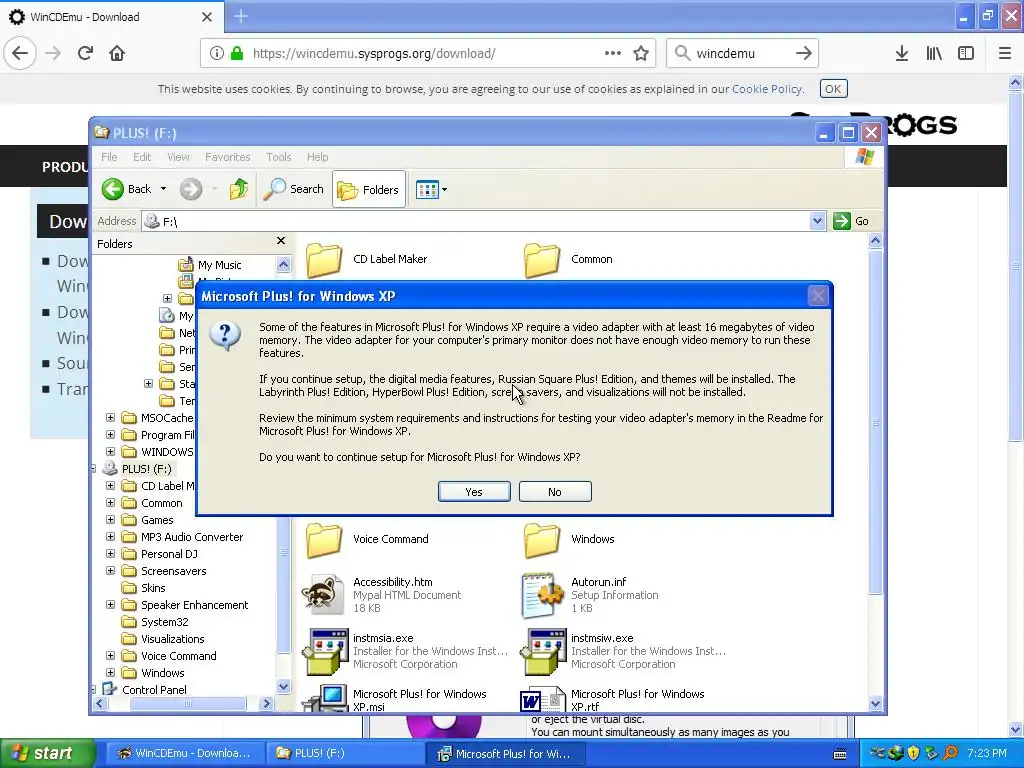Click the file list vertical scrollbar
This screenshot has height=768, width=1024.
[875, 421]
